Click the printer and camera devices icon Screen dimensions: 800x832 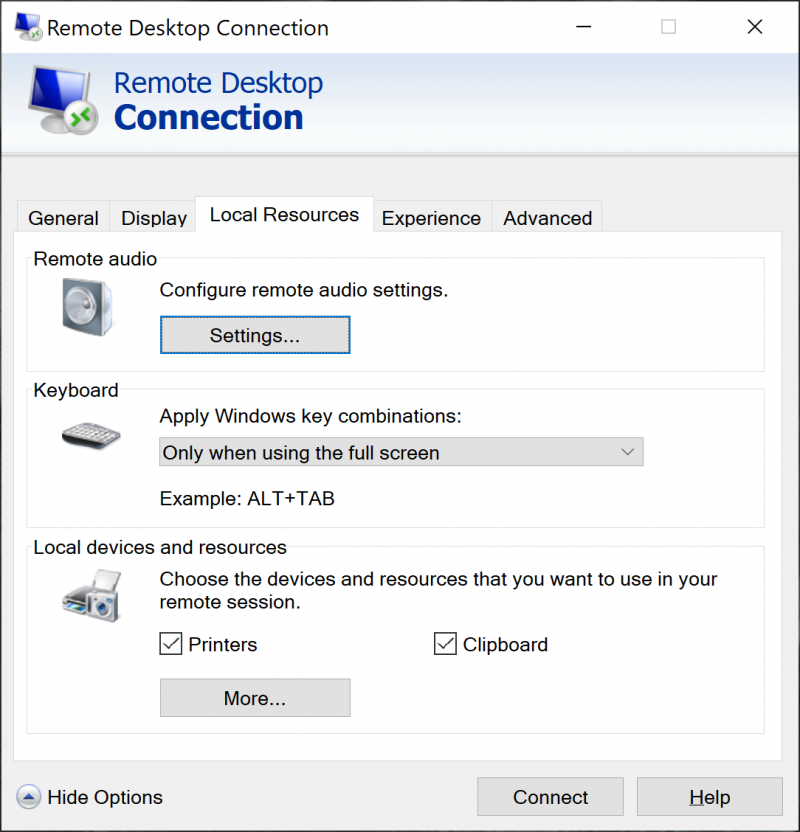click(92, 595)
